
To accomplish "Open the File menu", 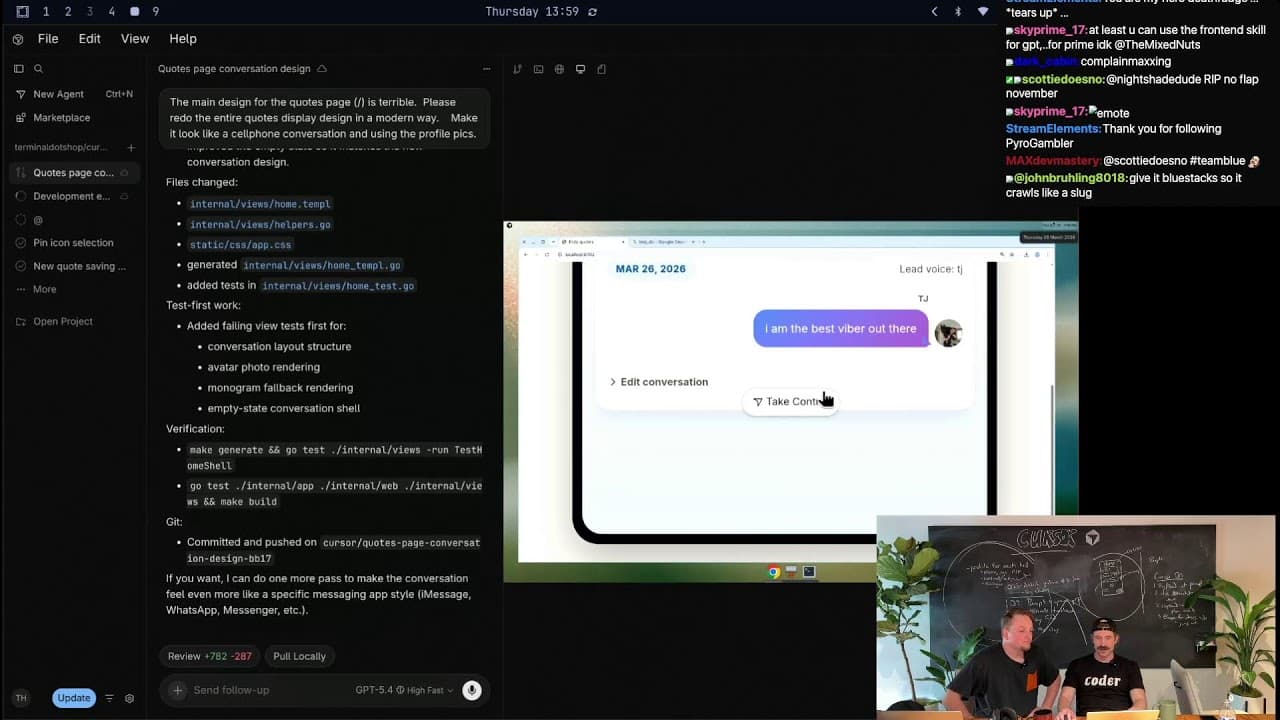I will (x=48, y=38).
